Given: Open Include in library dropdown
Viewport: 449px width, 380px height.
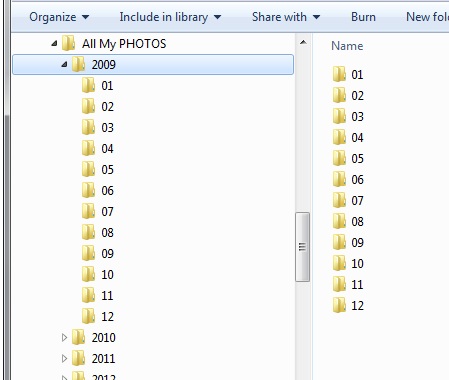Looking at the screenshot, I should coord(170,17).
